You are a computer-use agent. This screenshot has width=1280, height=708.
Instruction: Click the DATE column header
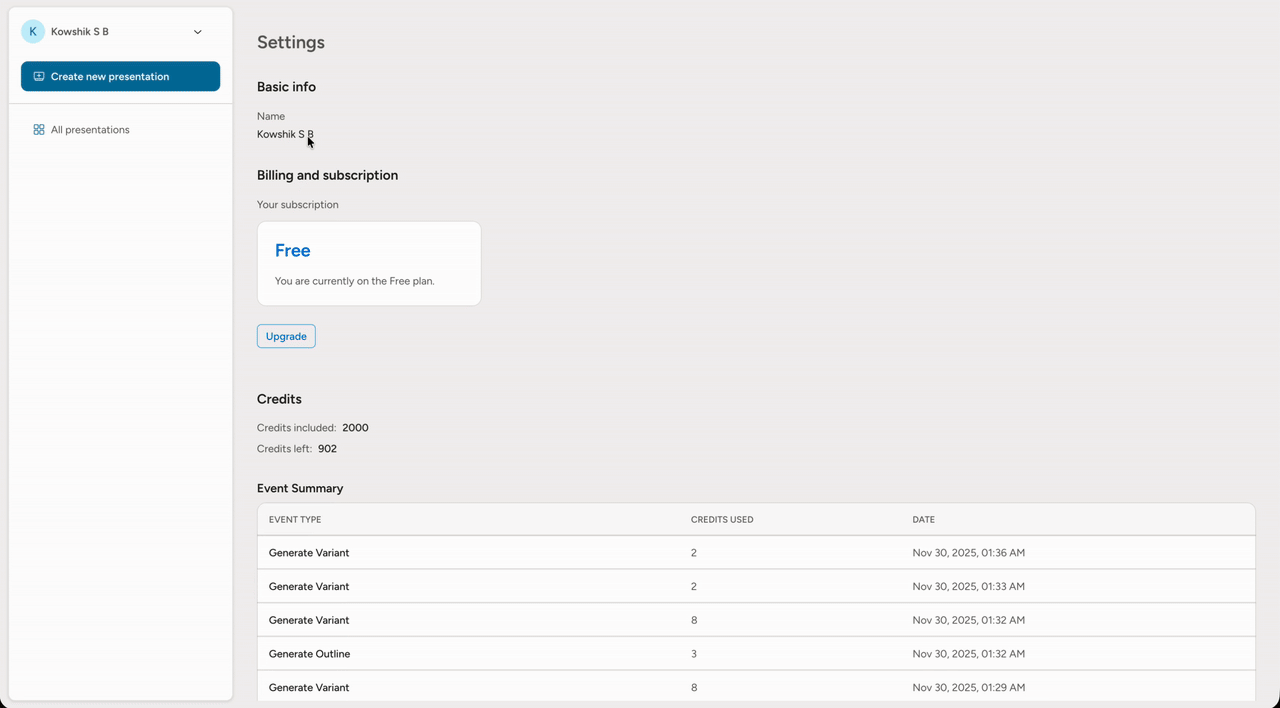[924, 520]
